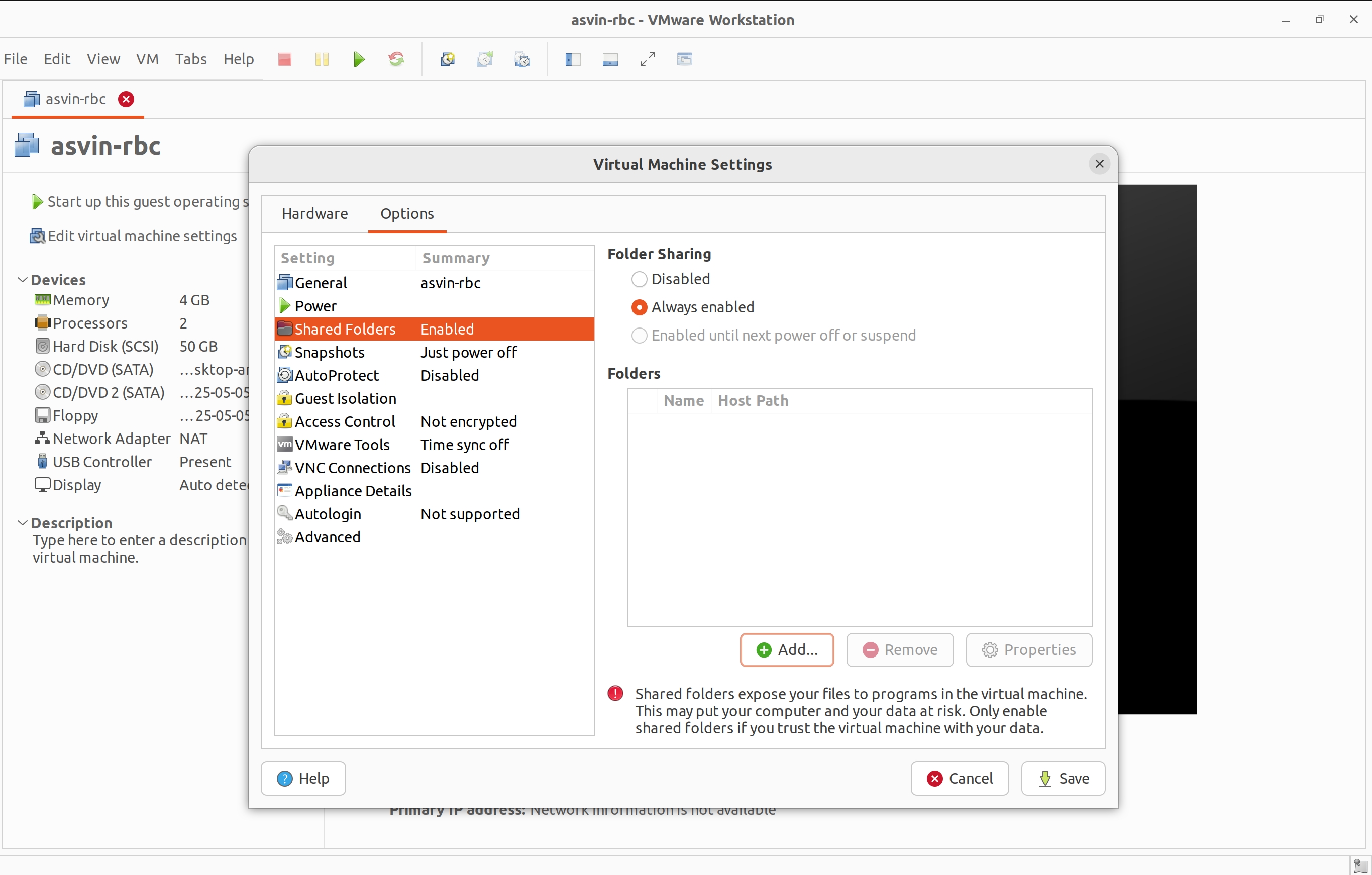Viewport: 1372px width, 875px height.
Task: Open the VM menu
Action: point(147,59)
